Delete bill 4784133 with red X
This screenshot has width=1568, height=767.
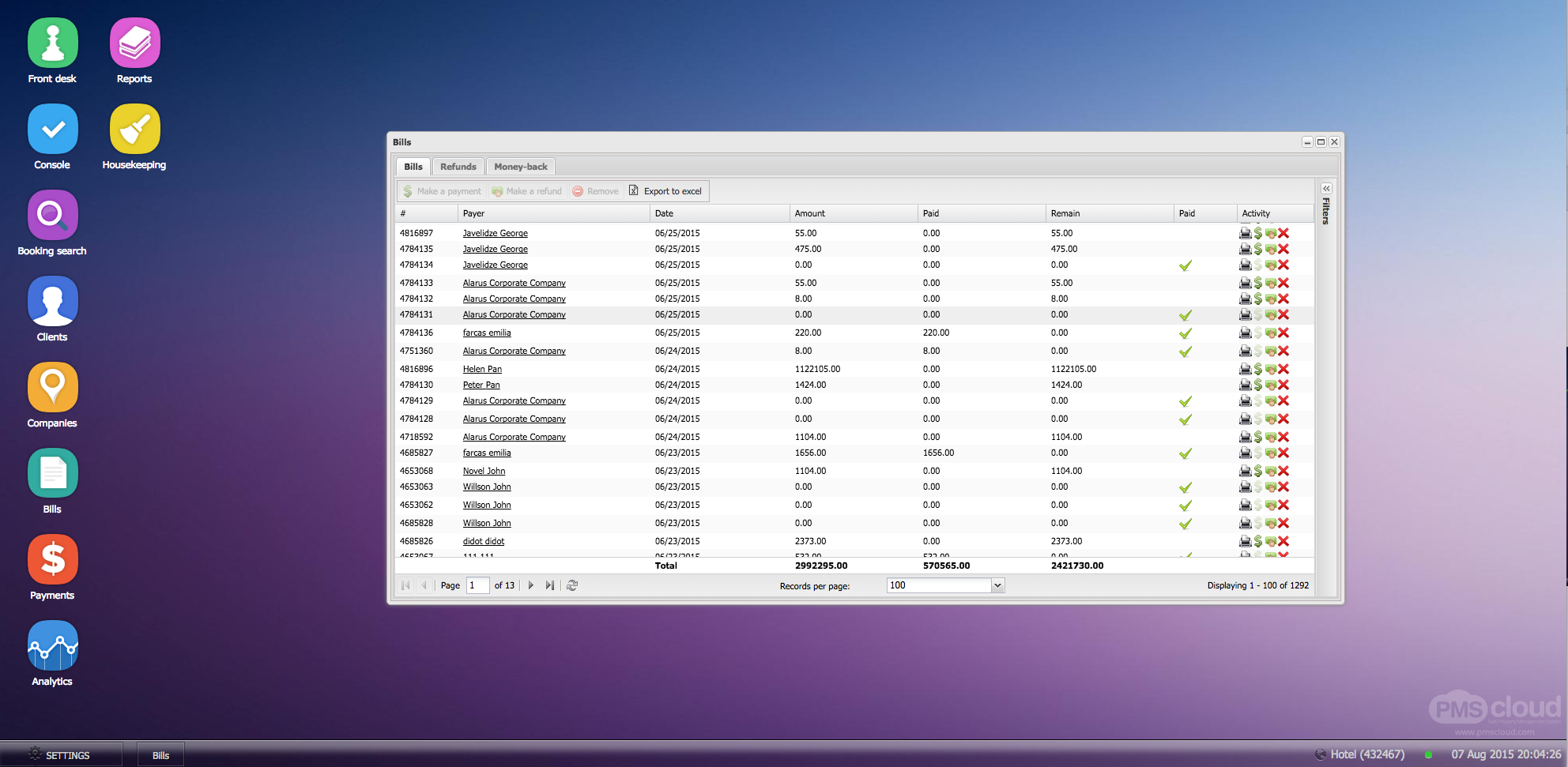click(1283, 283)
